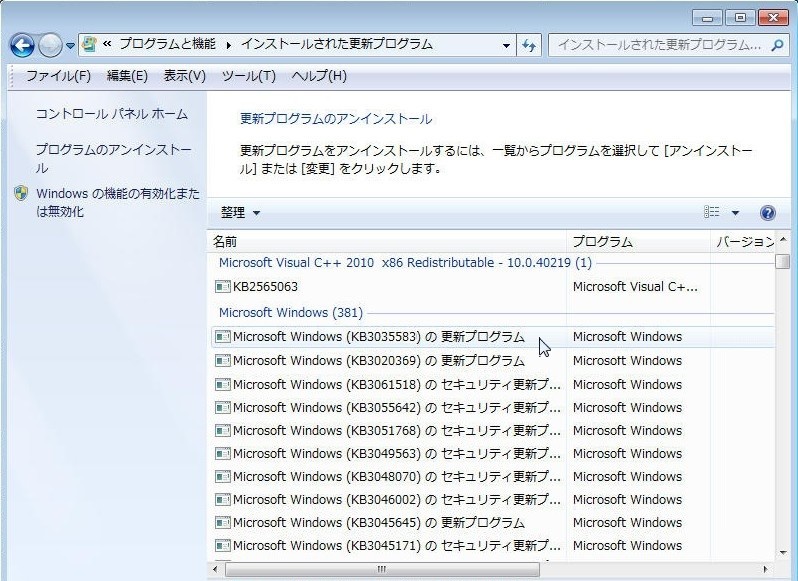Select the KB3035583 update row

[492, 336]
